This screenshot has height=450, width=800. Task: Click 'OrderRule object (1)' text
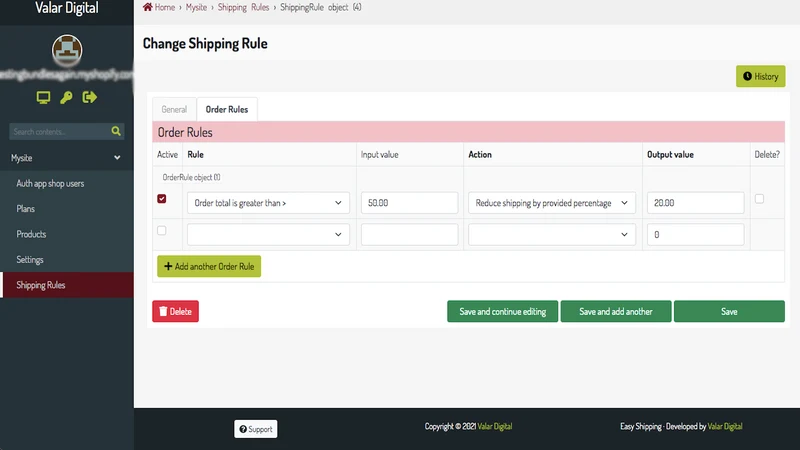(191, 177)
